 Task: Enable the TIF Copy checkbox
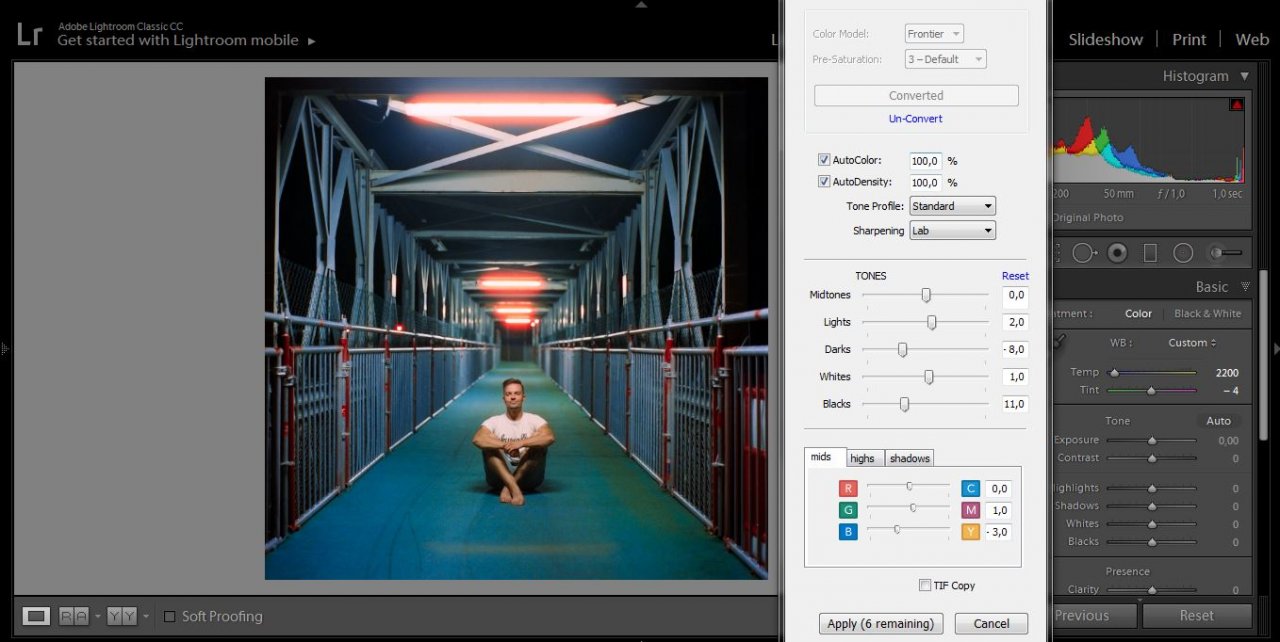925,585
